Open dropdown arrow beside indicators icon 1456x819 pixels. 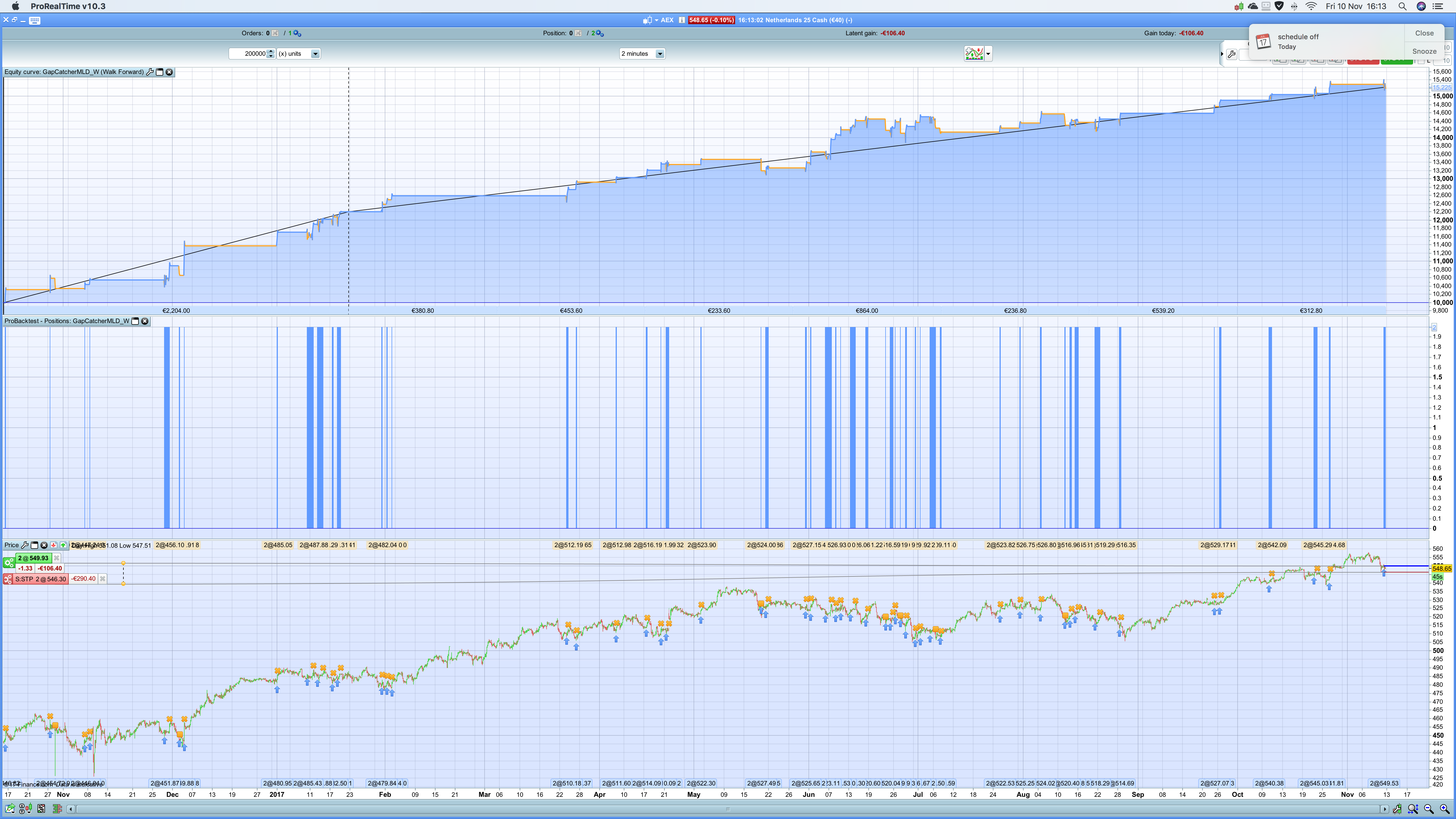coord(988,54)
